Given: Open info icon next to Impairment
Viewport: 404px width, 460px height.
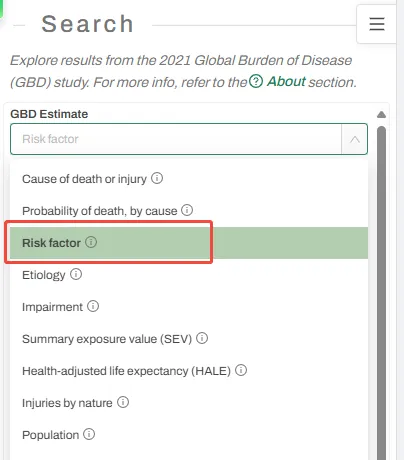Looking at the screenshot, I should [x=93, y=306].
